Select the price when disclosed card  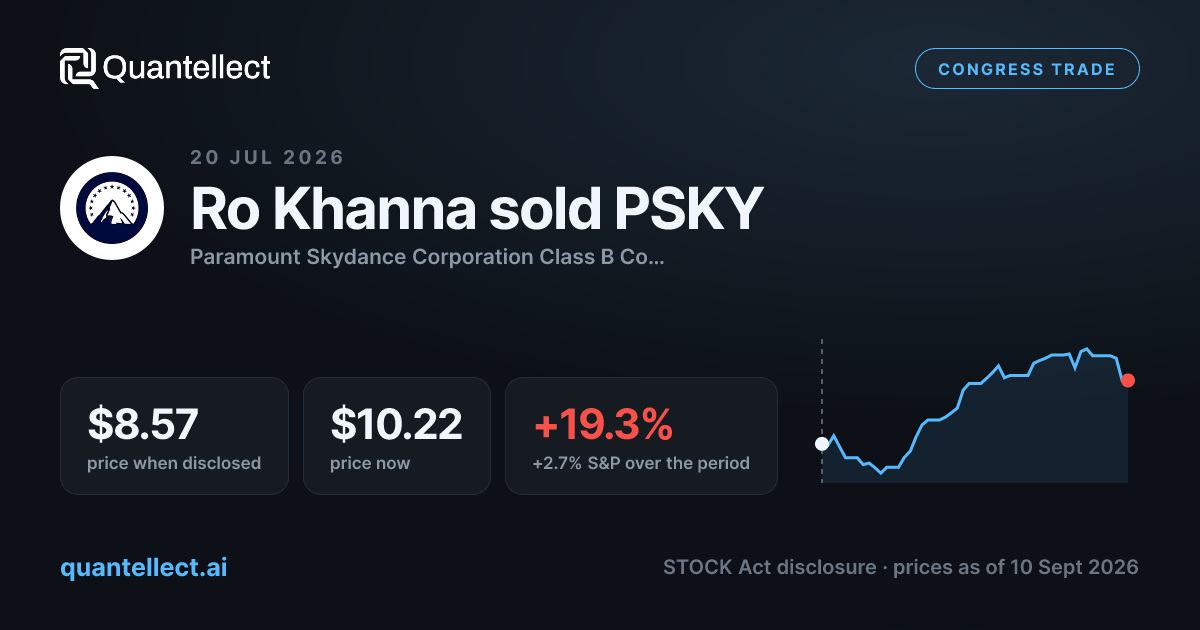click(174, 436)
